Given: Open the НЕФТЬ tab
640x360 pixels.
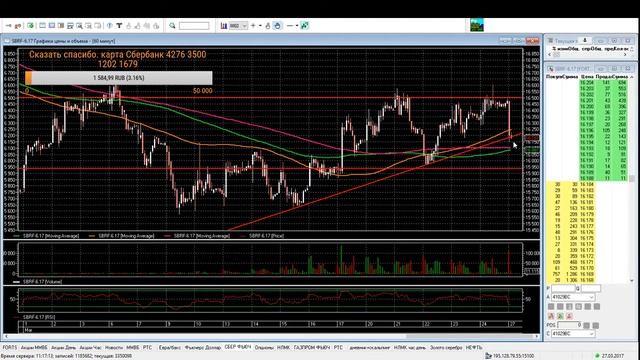Looking at the screenshot, I should click(x=474, y=347).
